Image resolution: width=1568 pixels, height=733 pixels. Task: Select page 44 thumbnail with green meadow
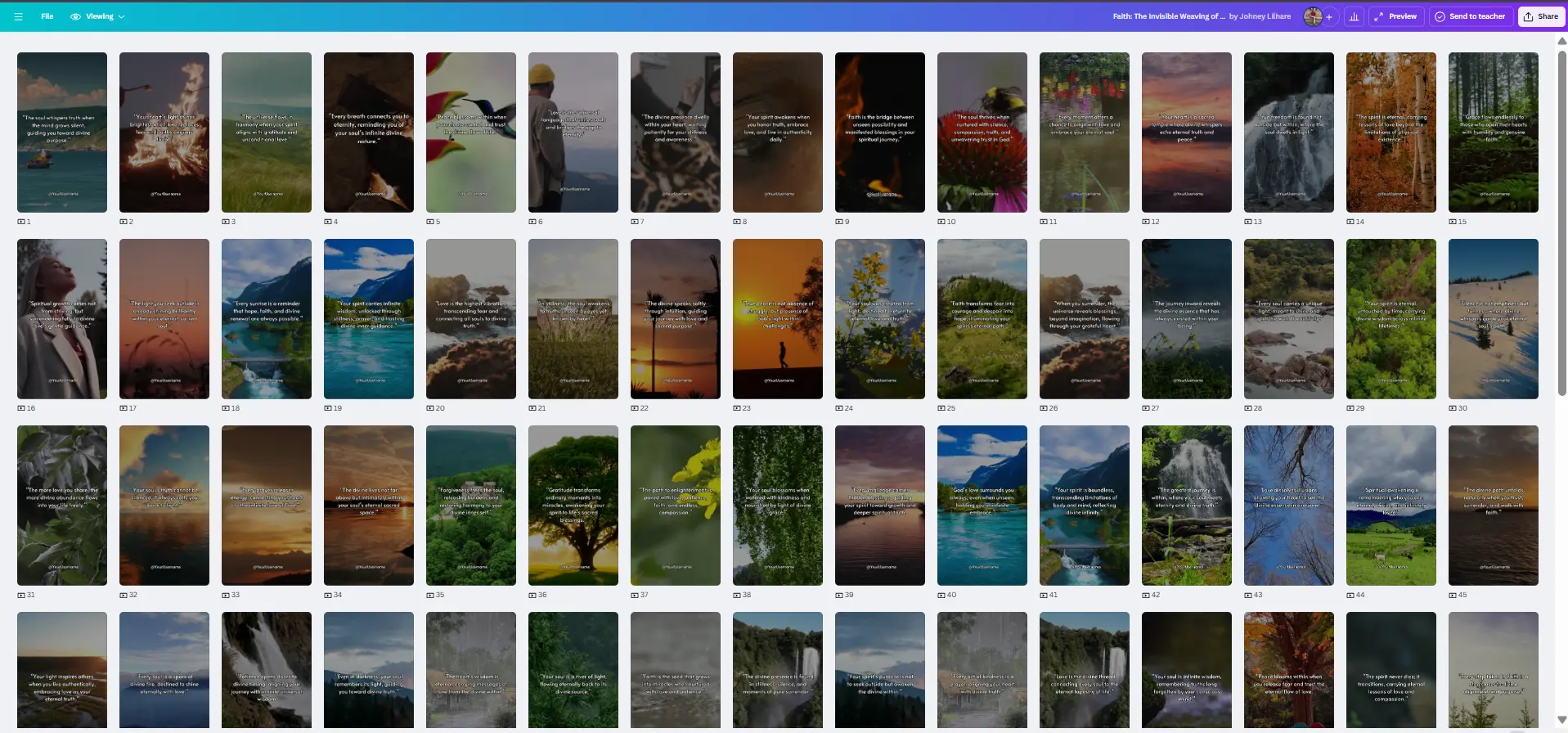pos(1391,506)
